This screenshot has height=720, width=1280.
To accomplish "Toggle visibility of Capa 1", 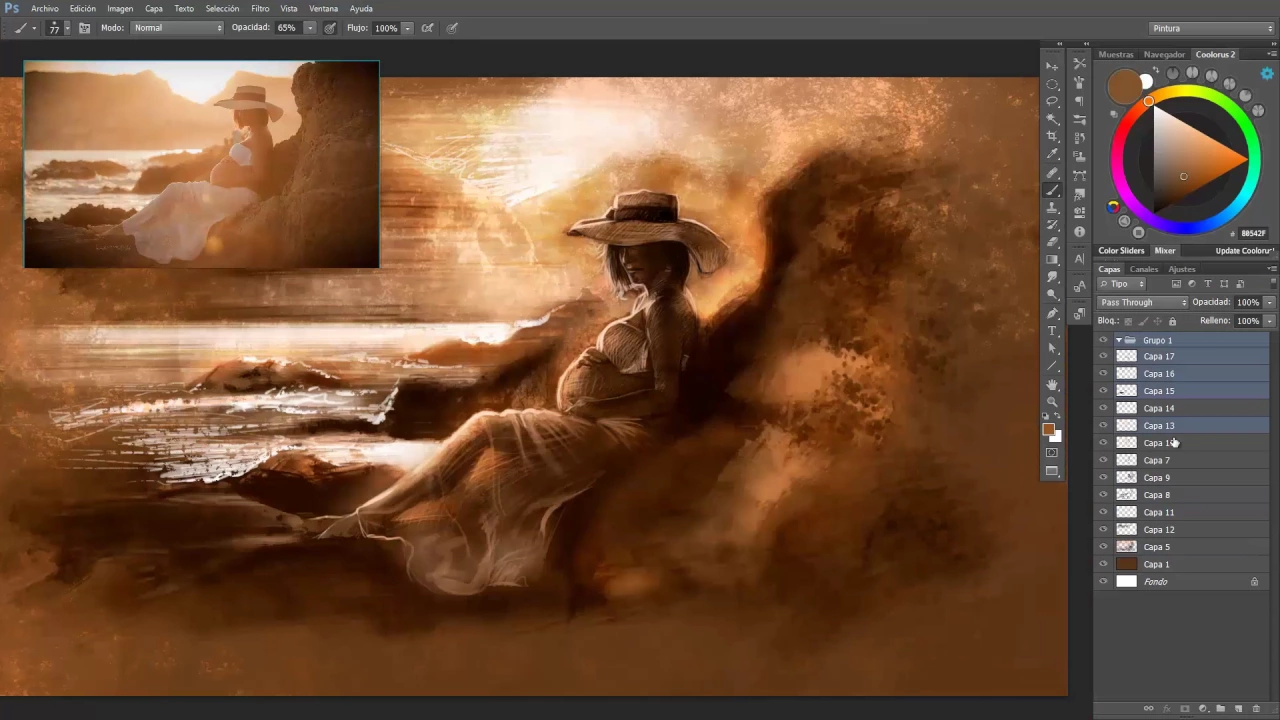I will point(1103,564).
